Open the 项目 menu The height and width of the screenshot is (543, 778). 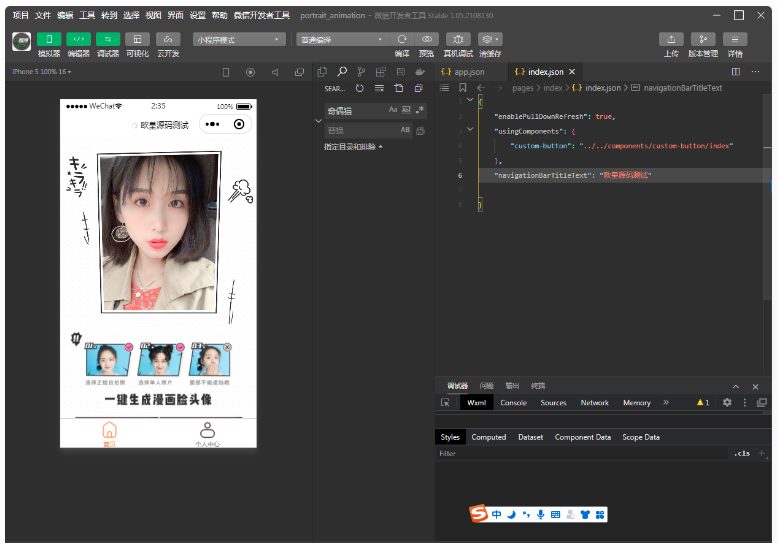[20, 15]
